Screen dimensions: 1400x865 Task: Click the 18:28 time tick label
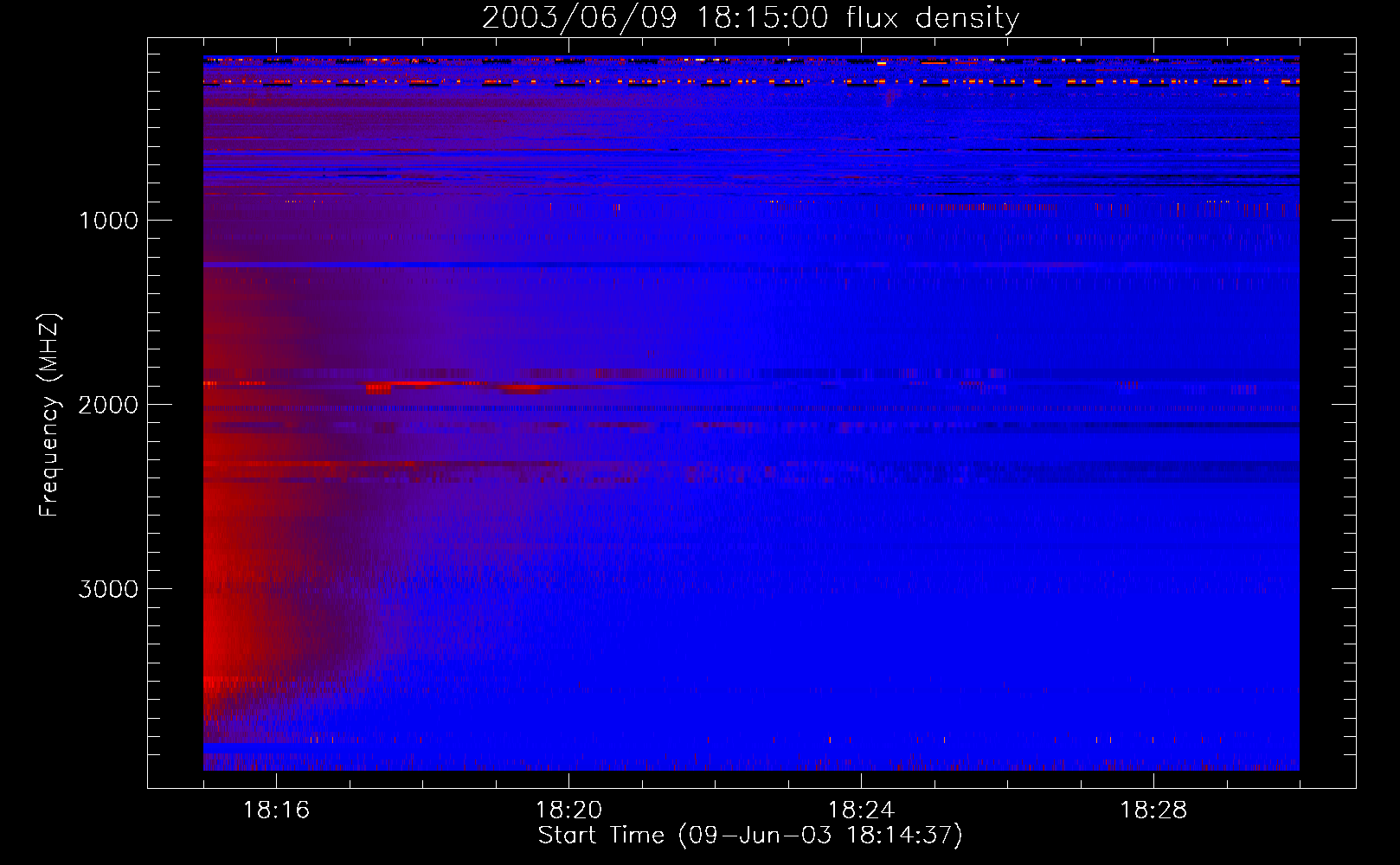click(1153, 811)
